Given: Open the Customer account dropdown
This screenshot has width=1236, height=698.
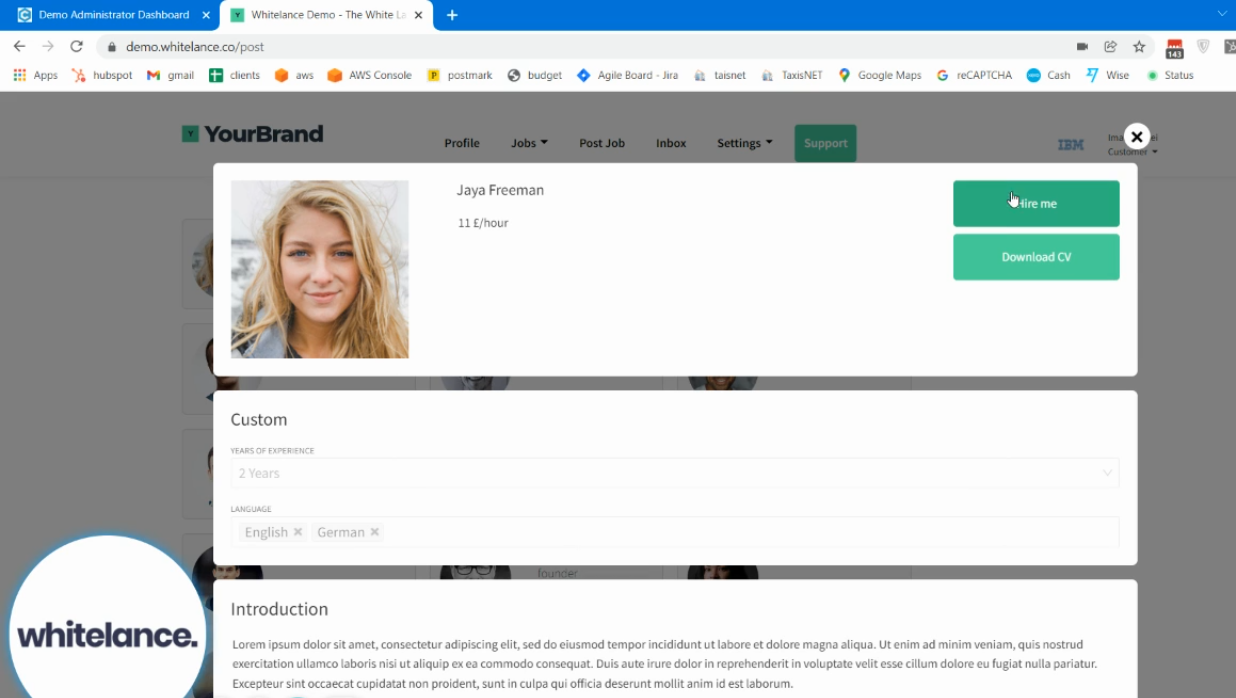Looking at the screenshot, I should (1132, 152).
